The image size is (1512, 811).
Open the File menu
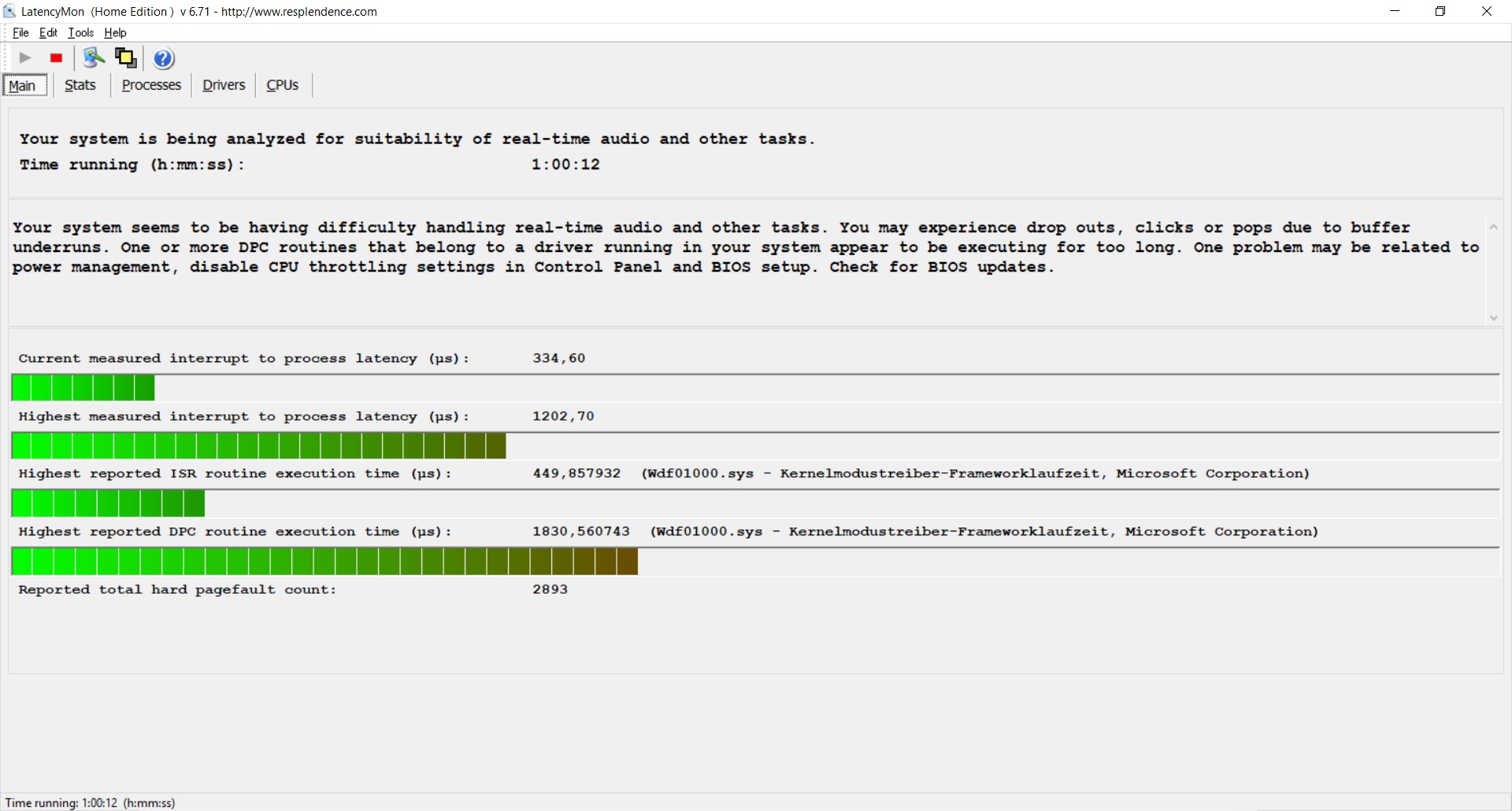20,32
